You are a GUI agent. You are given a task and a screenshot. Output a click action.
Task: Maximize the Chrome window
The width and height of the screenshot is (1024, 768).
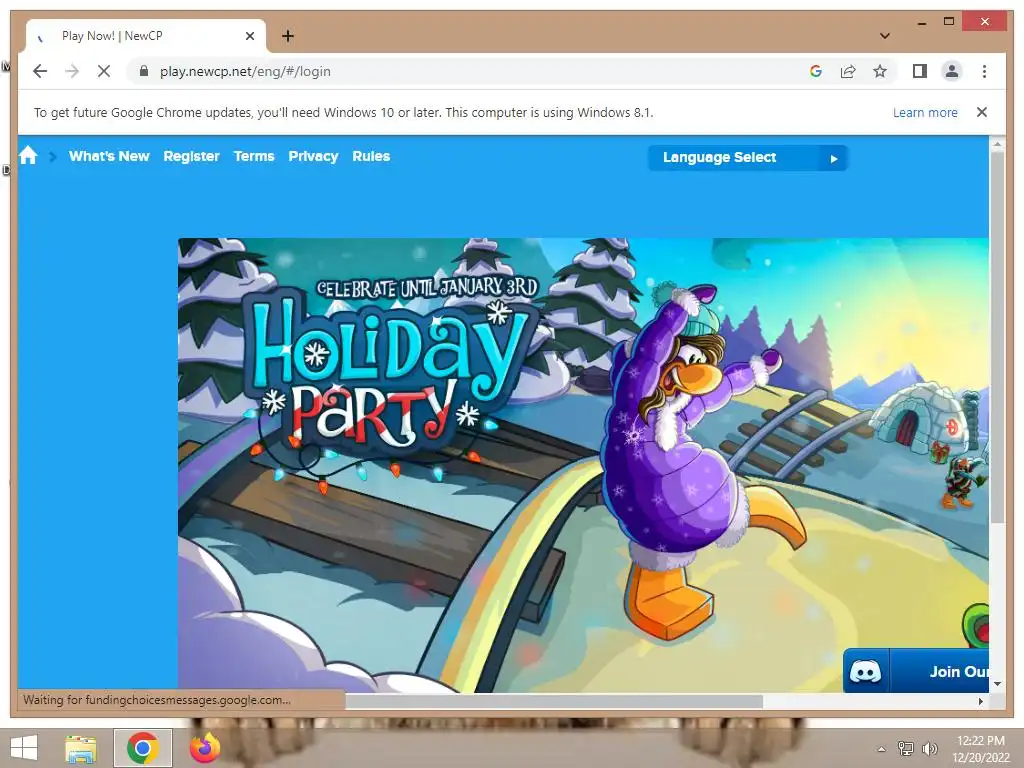point(949,22)
